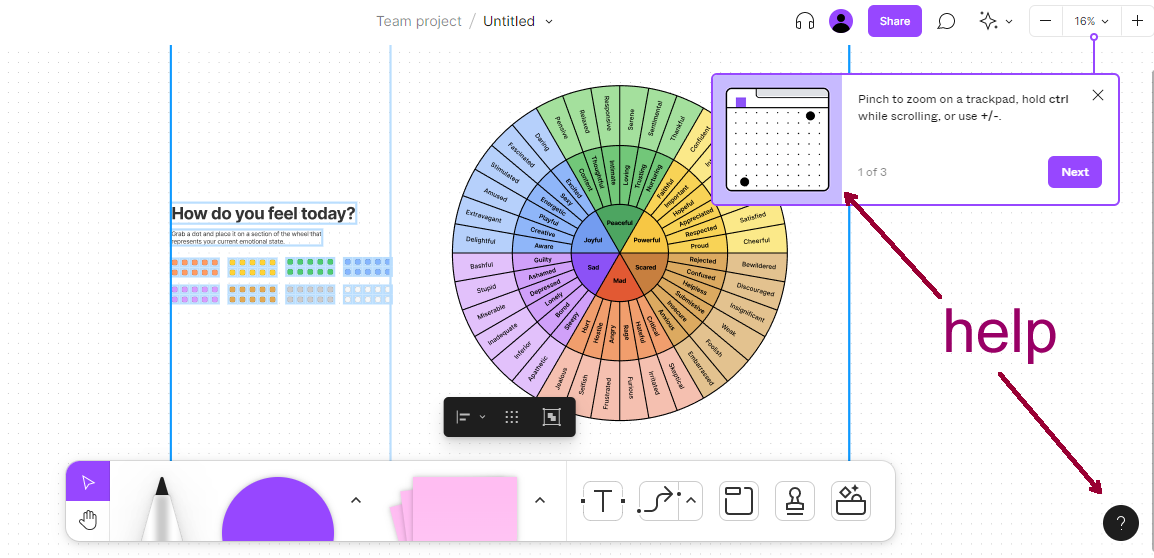
Task: Click the Joyful wheel segment
Action: coord(593,240)
